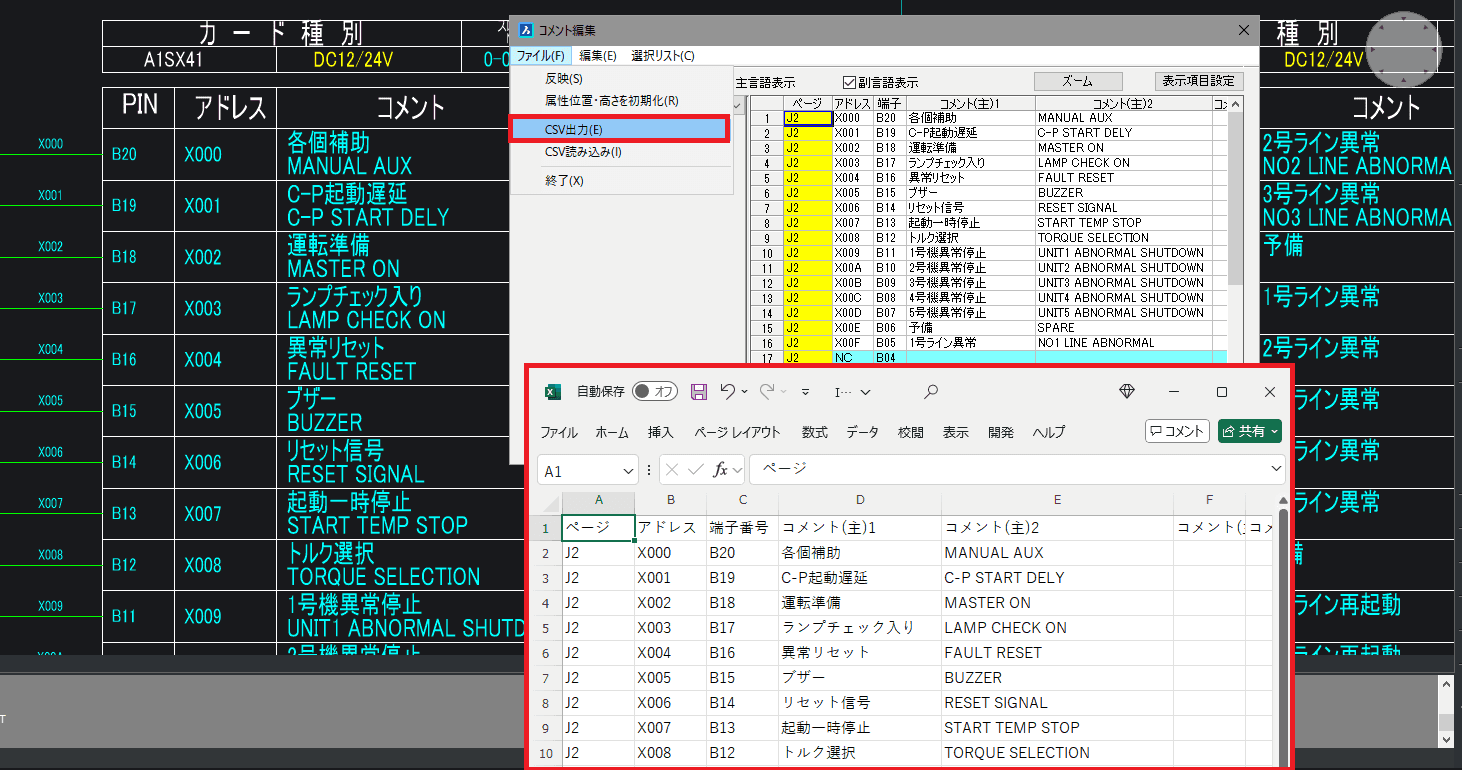Click the Excel app logo icon
The image size is (1462, 770).
[551, 392]
